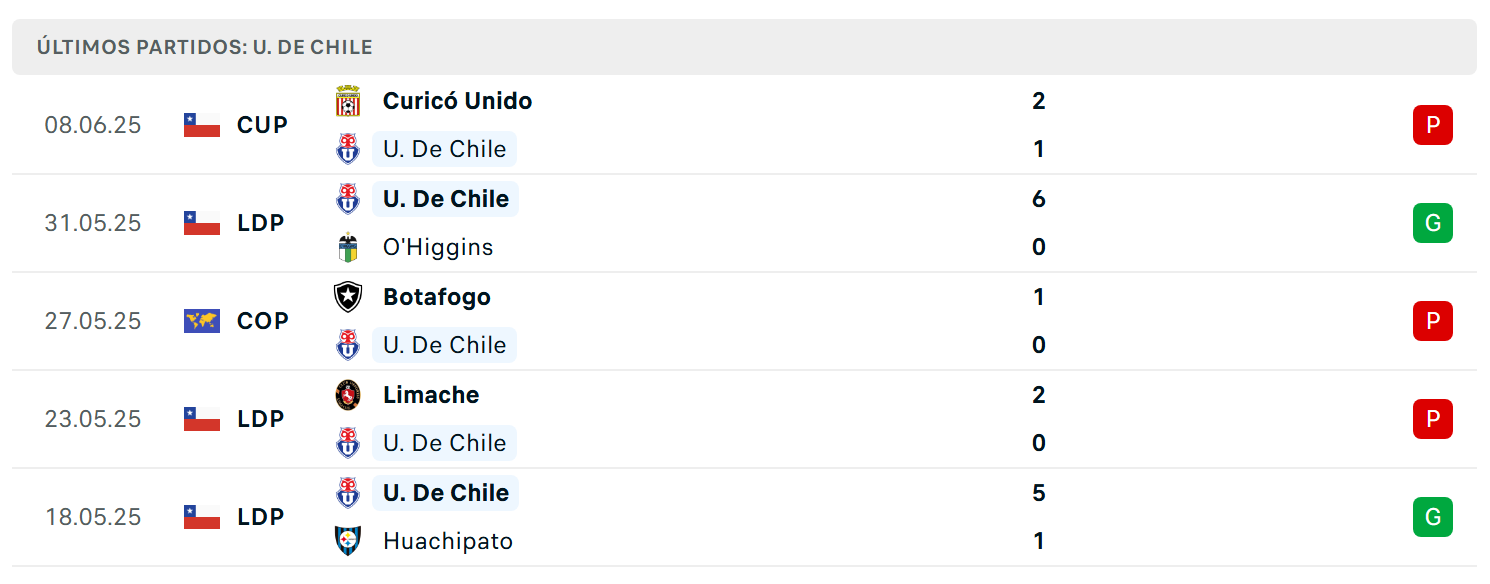Click U. De Chile crest in O'Higgins match
The image size is (1490, 584).
pos(348,199)
